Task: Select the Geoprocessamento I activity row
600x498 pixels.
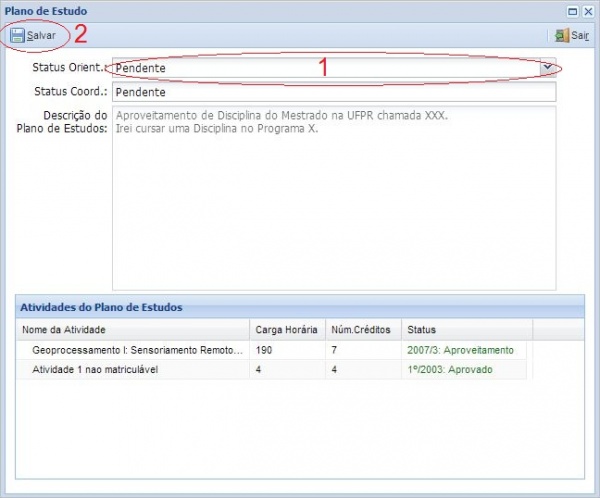Action: click(x=137, y=350)
